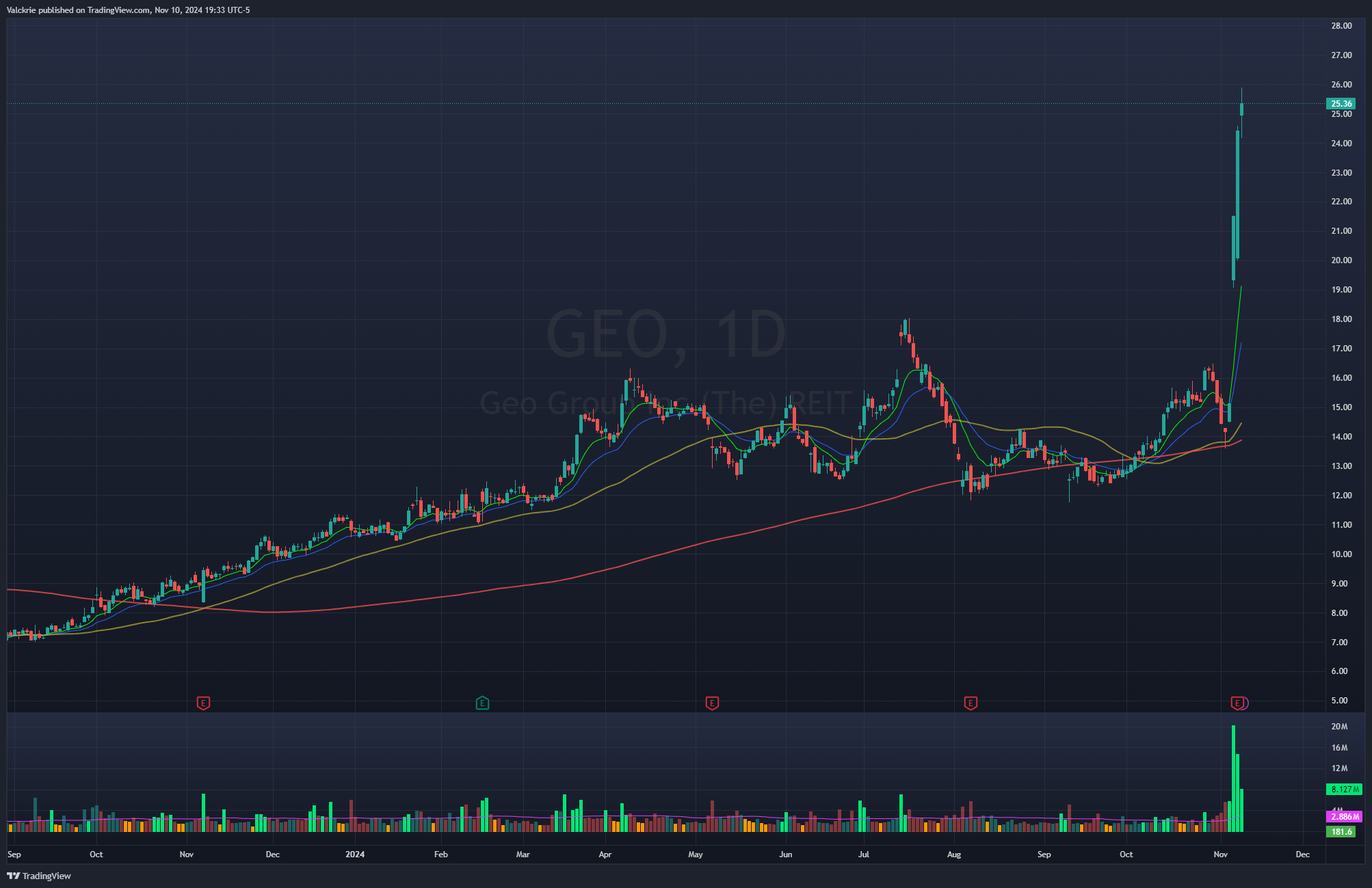Click the 20M volume axis label

click(1339, 727)
